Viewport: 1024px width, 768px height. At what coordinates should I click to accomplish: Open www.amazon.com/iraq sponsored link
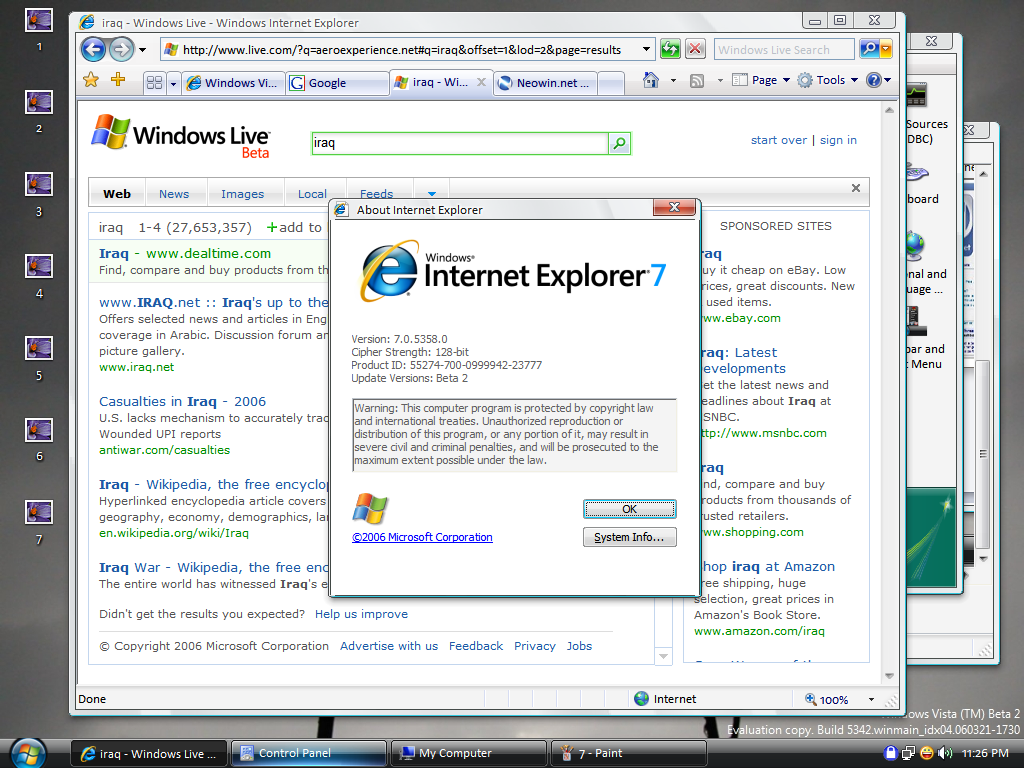click(x=759, y=631)
